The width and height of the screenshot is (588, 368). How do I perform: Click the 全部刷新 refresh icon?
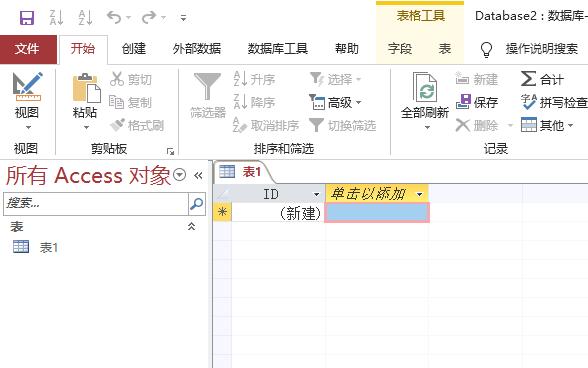[425, 87]
